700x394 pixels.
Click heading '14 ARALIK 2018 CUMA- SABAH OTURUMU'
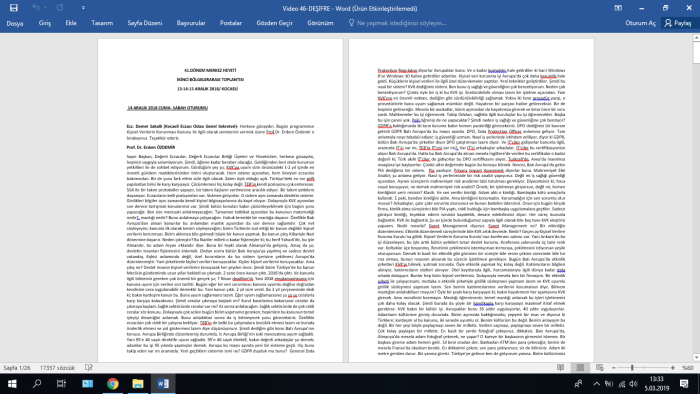[167, 108]
